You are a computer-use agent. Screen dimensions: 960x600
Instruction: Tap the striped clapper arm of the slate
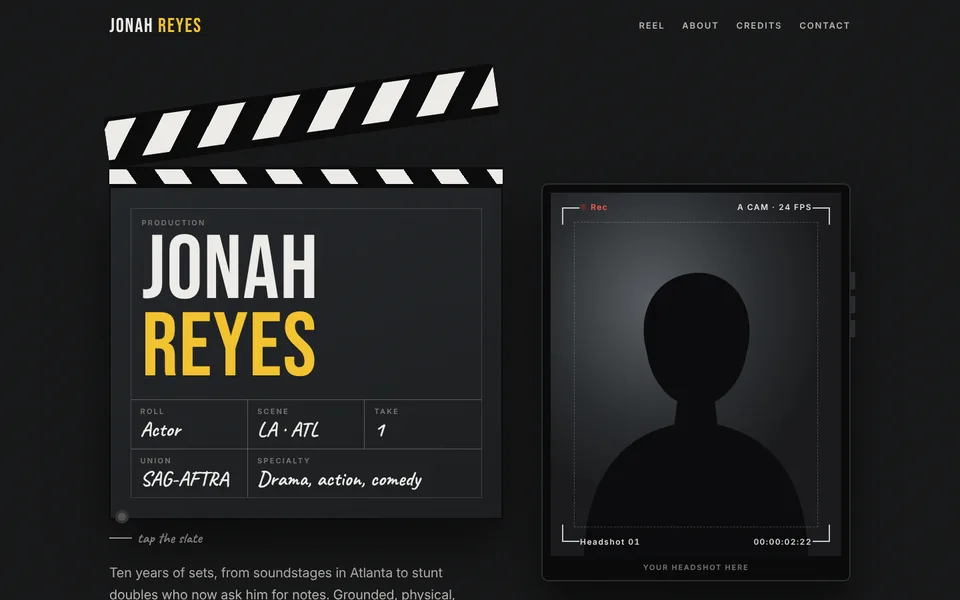[x=302, y=113]
